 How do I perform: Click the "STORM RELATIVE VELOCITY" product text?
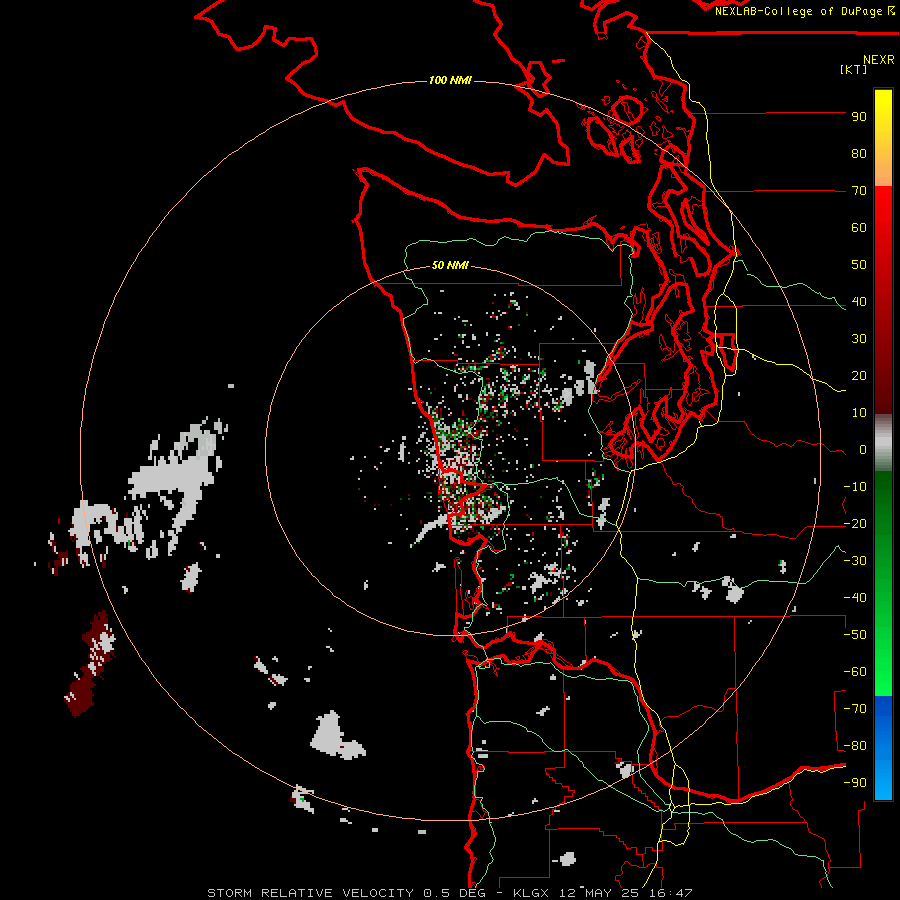click(x=311, y=893)
